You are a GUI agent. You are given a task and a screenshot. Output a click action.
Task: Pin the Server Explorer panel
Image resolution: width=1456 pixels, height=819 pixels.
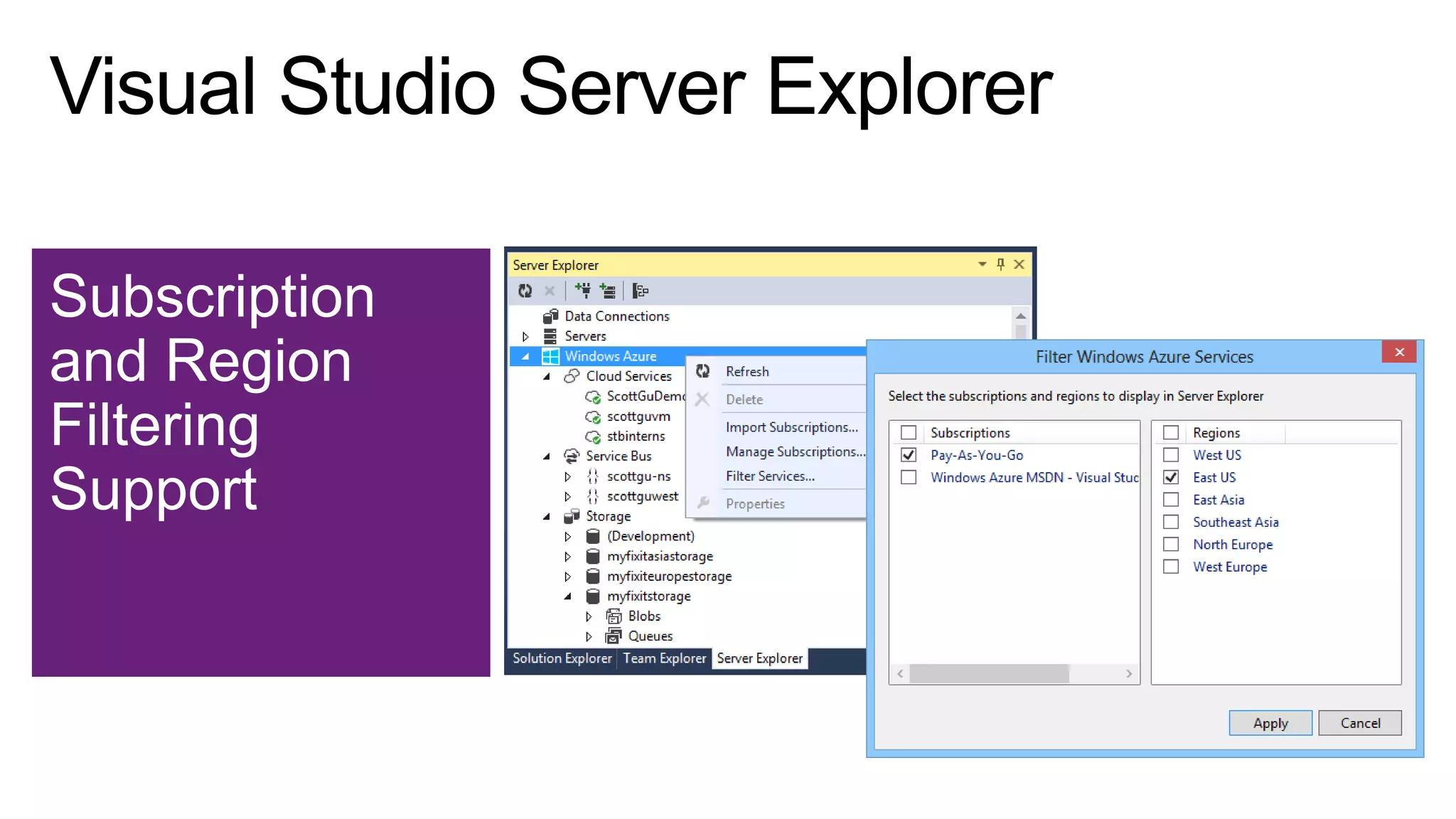[x=1000, y=264]
